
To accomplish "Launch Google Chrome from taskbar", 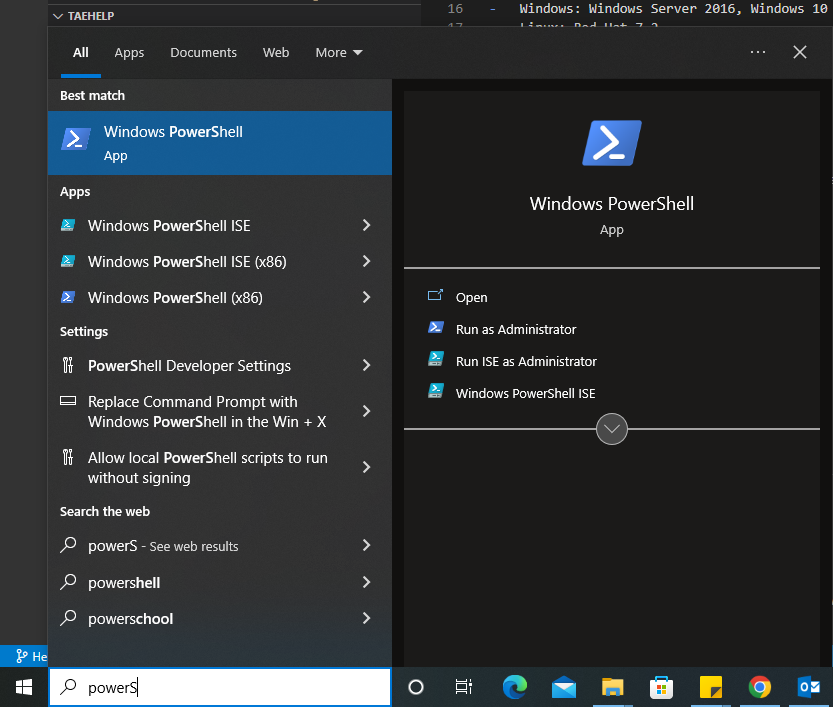I will [760, 687].
